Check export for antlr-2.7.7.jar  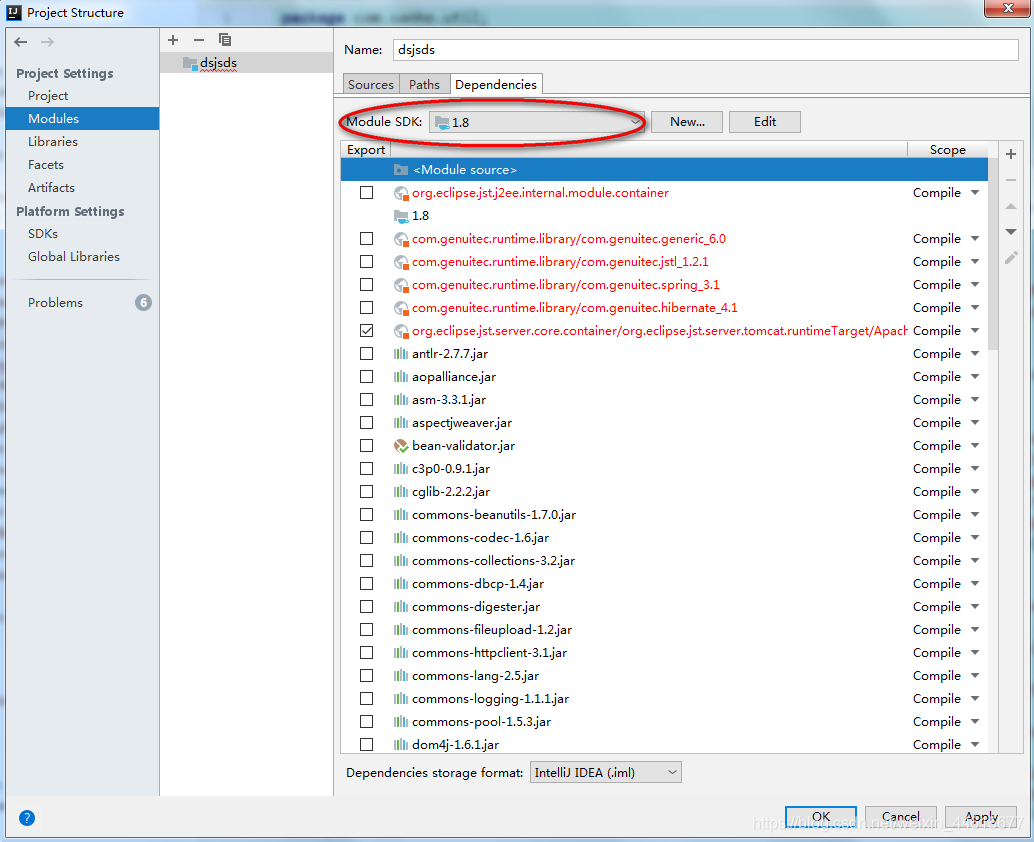click(x=367, y=353)
